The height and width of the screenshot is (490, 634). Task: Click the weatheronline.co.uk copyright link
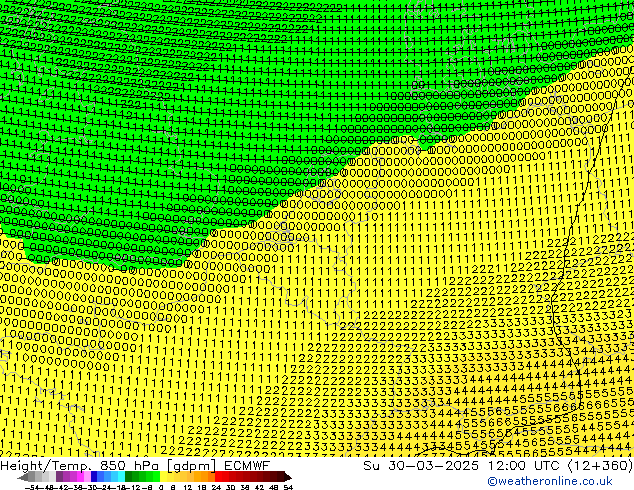click(x=559, y=481)
